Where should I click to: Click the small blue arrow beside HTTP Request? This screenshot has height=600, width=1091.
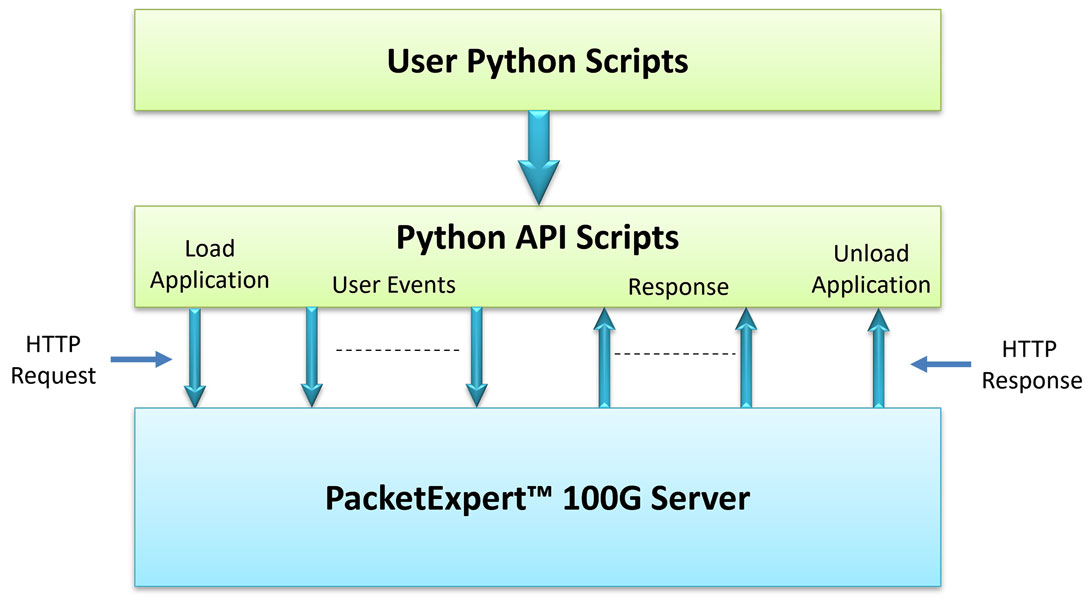pyautogui.click(x=141, y=359)
